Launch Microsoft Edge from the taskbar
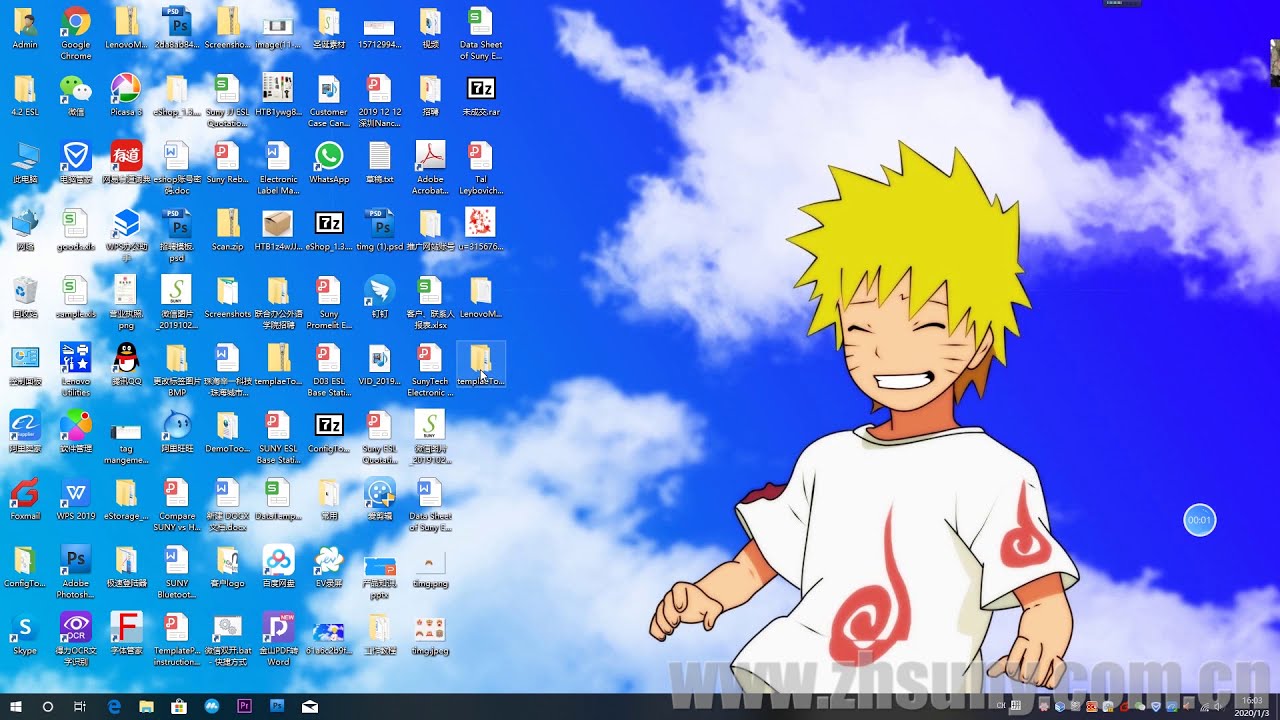Image resolution: width=1280 pixels, height=720 pixels. 114,706
